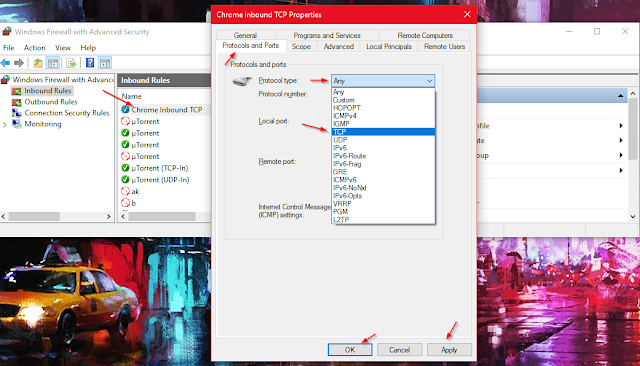Click the Name column header in Inbound Rules
640x366 pixels.
click(x=131, y=96)
